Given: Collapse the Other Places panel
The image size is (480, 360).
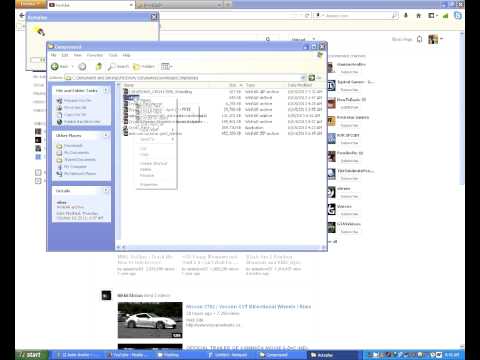Looking at the screenshot, I should (106, 135).
